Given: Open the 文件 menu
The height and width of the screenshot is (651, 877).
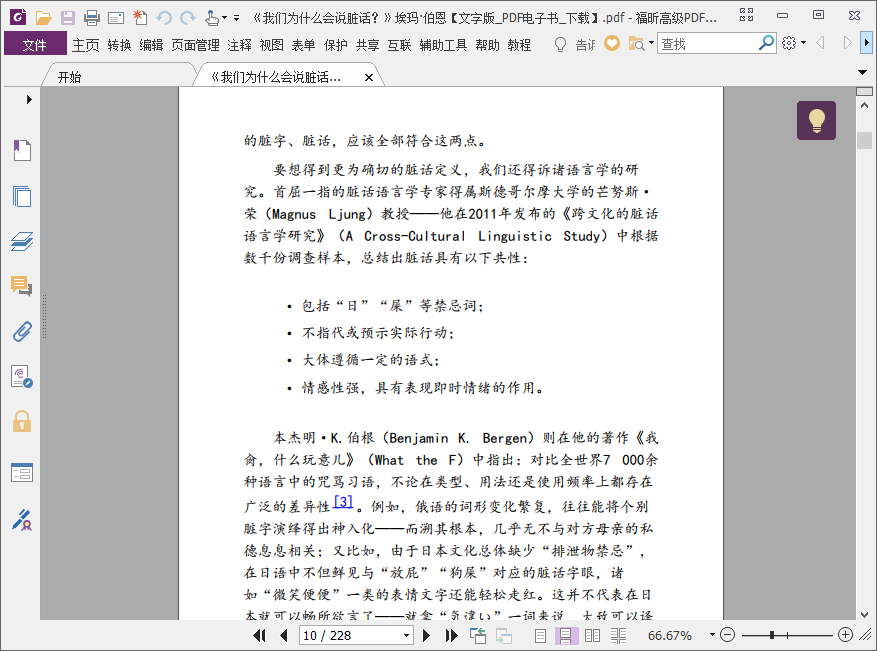Looking at the screenshot, I should [x=35, y=44].
